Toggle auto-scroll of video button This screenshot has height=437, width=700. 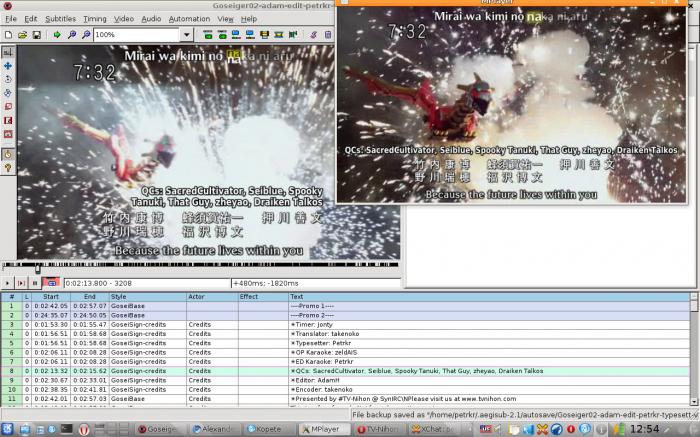pos(51,283)
